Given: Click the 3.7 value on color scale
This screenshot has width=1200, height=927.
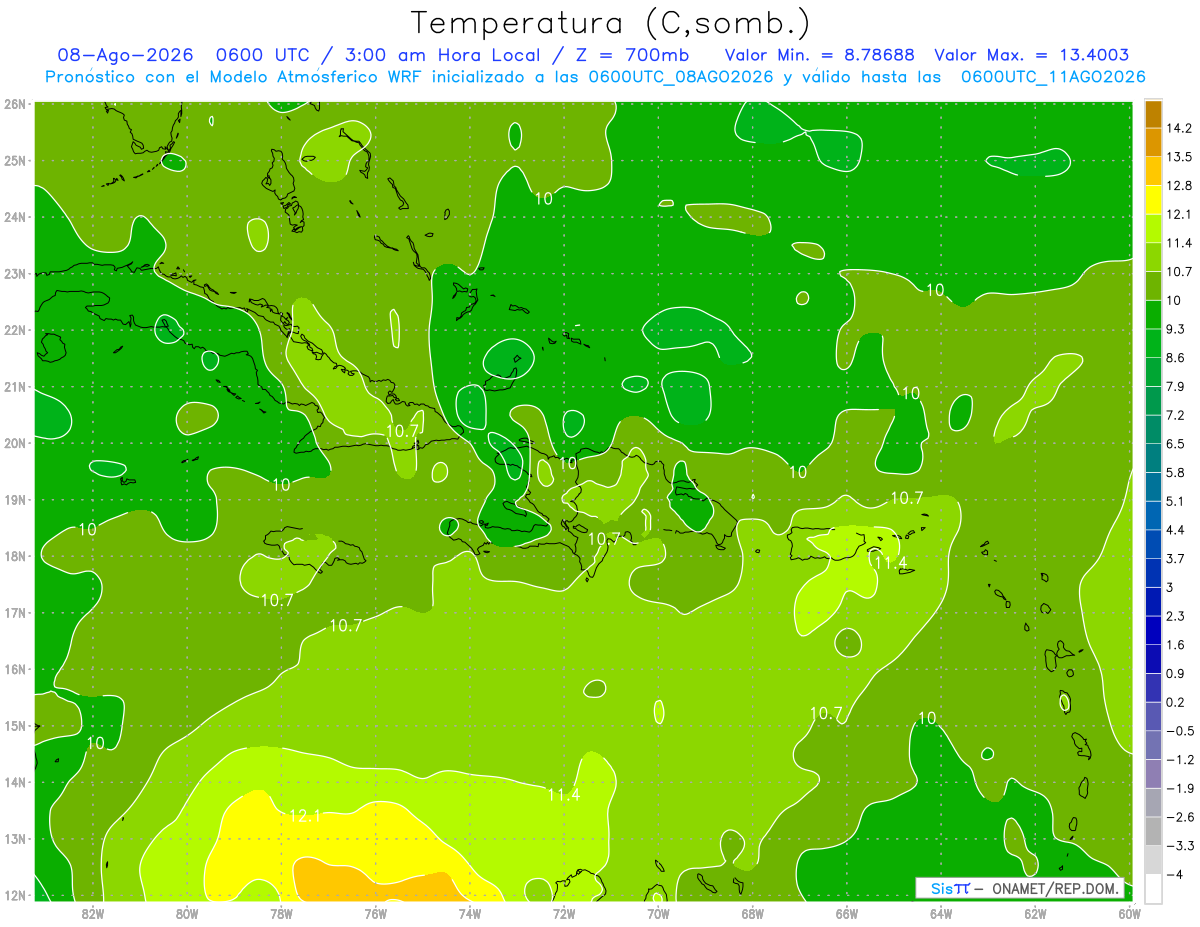Looking at the screenshot, I should 1175,558.
